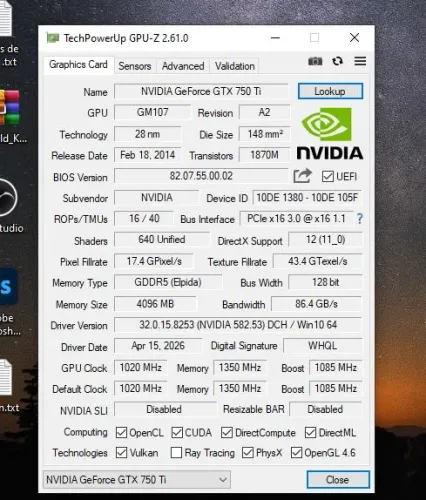
Task: Toggle the DirectCompute checkbox
Action: [x=227, y=433]
